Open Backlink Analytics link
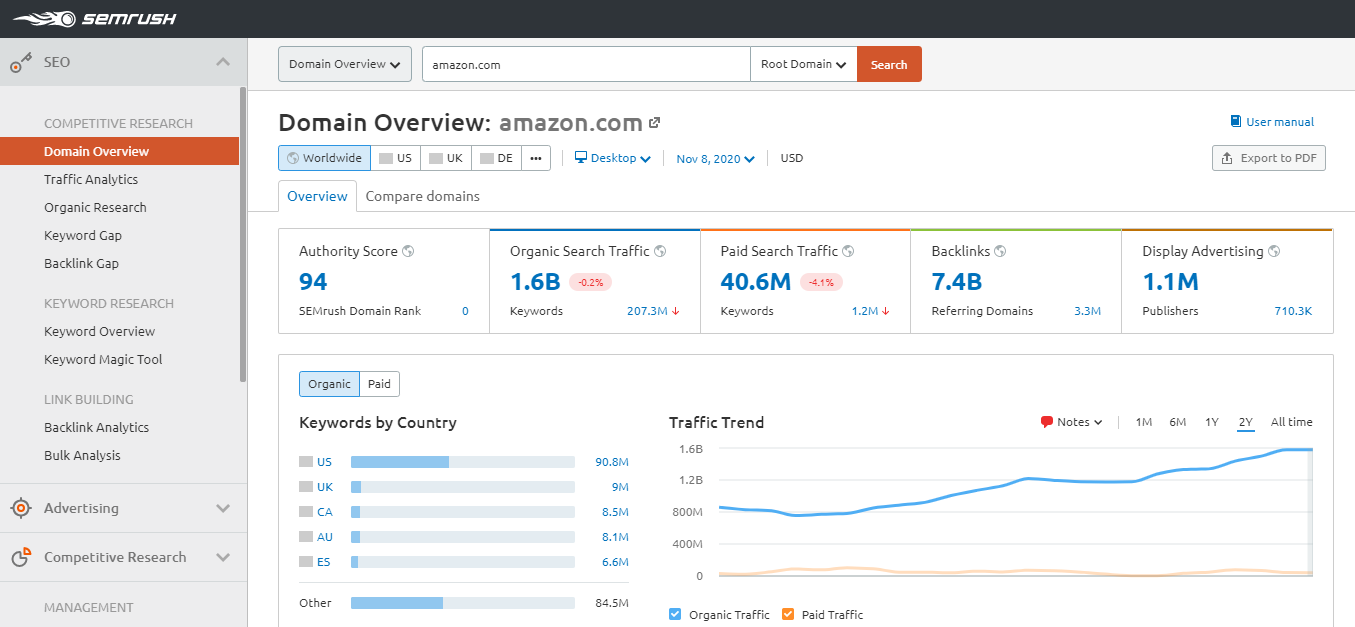The image size is (1355, 627). coord(96,427)
